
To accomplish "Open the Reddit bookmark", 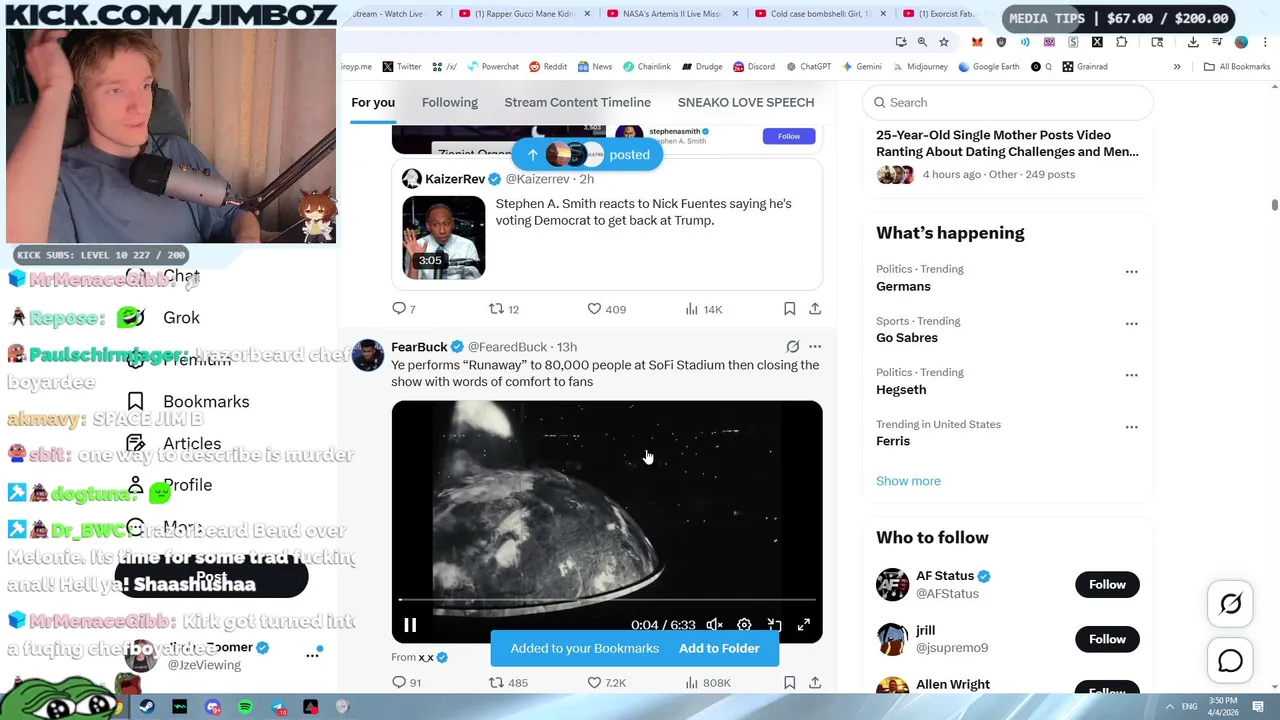I will [548, 67].
